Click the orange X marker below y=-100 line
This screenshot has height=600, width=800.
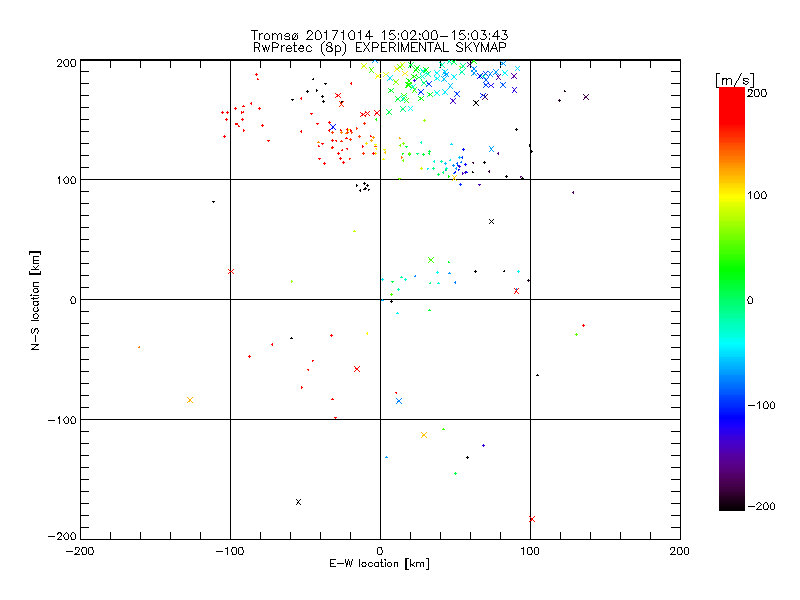click(423, 435)
